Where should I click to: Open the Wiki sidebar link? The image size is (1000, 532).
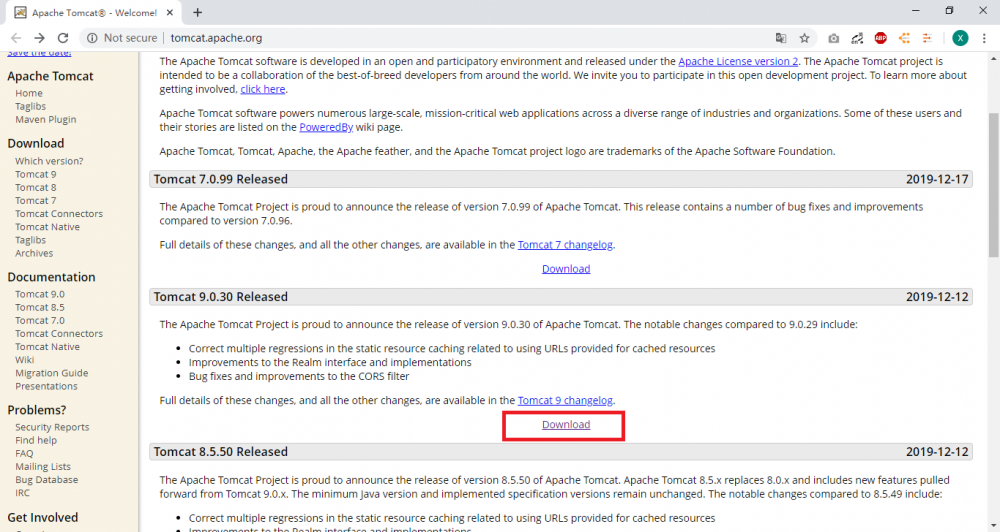(x=24, y=360)
